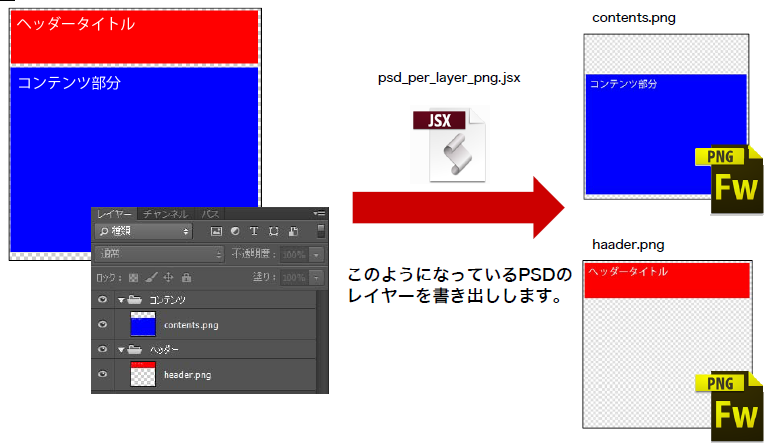This screenshot has width=774, height=448.
Task: Click the header.png layer name
Action: click(188, 375)
